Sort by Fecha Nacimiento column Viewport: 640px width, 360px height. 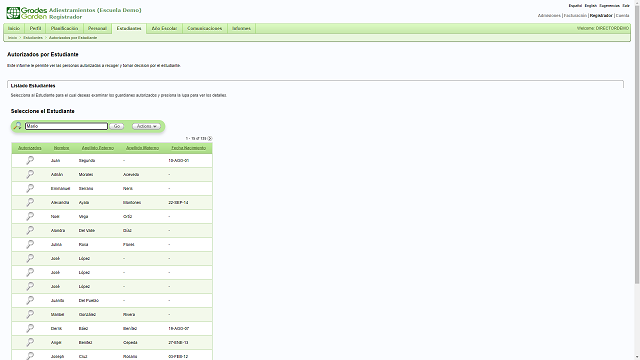[189, 148]
